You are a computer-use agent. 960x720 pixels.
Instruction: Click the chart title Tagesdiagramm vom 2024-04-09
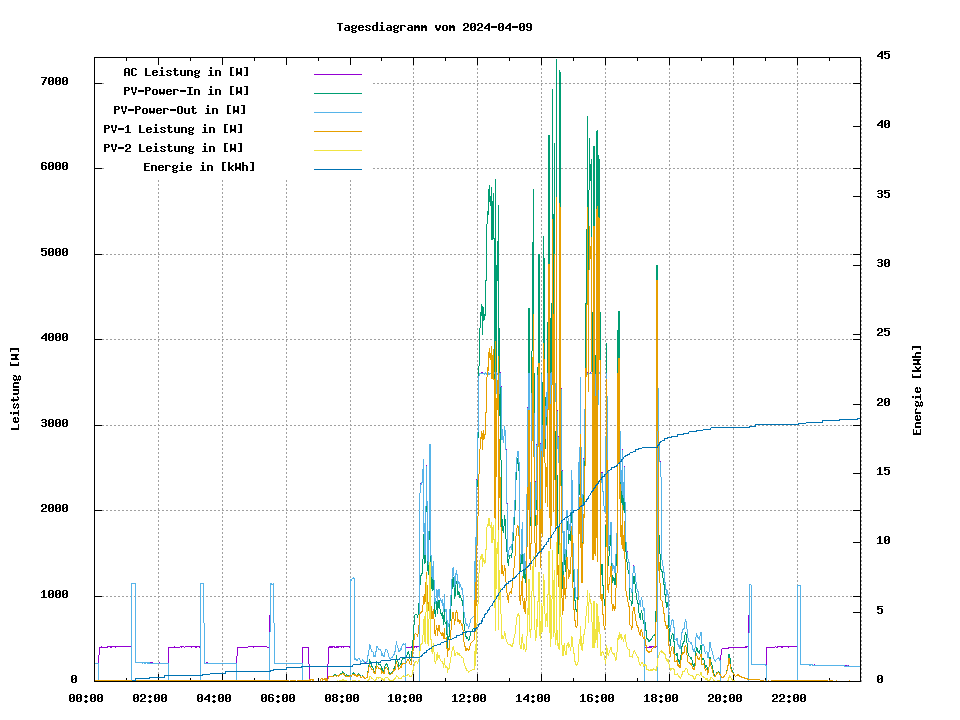pyautogui.click(x=434, y=27)
